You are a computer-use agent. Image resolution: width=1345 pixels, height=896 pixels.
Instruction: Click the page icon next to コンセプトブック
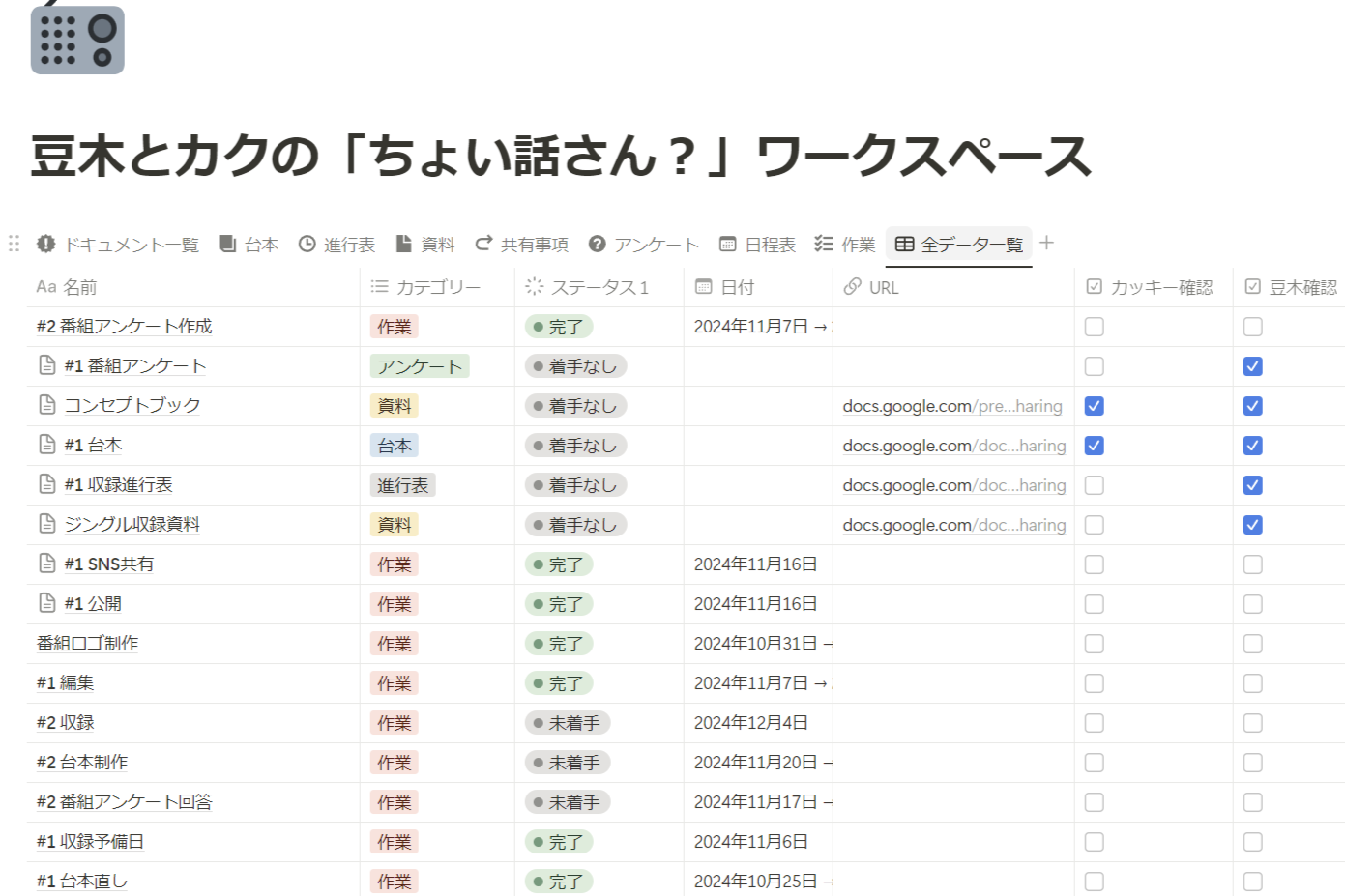[45, 405]
